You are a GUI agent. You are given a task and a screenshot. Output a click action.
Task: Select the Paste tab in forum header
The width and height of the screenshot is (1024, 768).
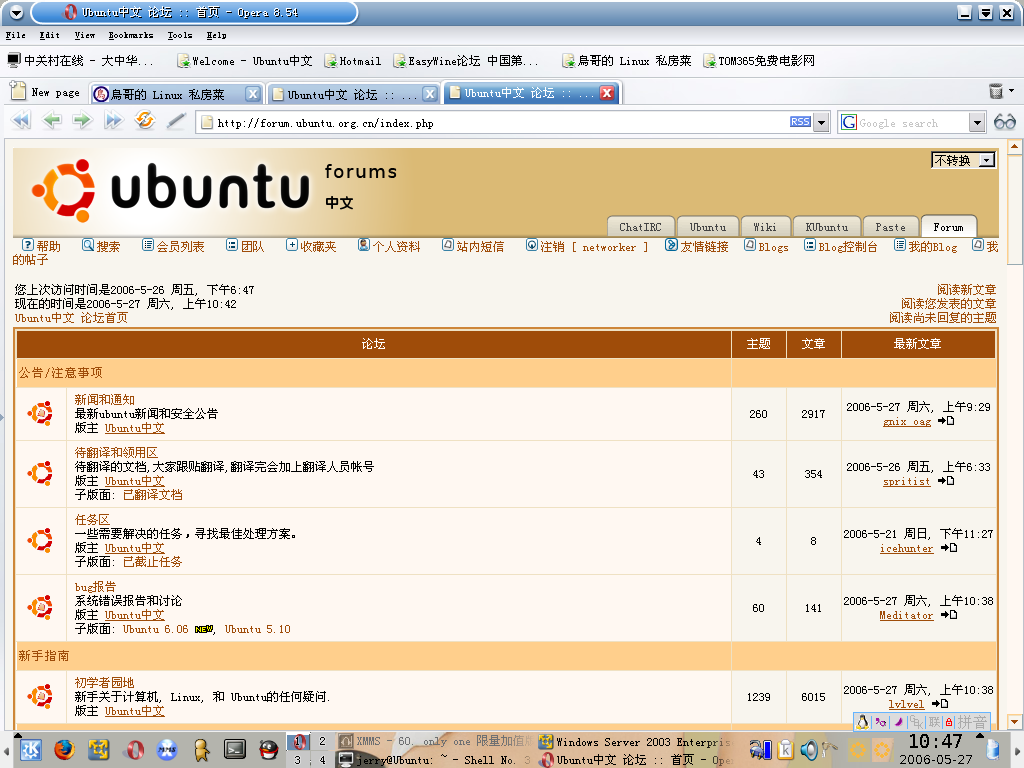[x=890, y=227]
